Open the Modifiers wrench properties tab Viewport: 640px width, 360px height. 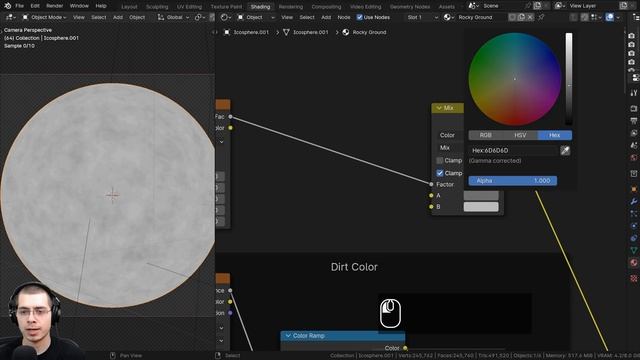(634, 201)
